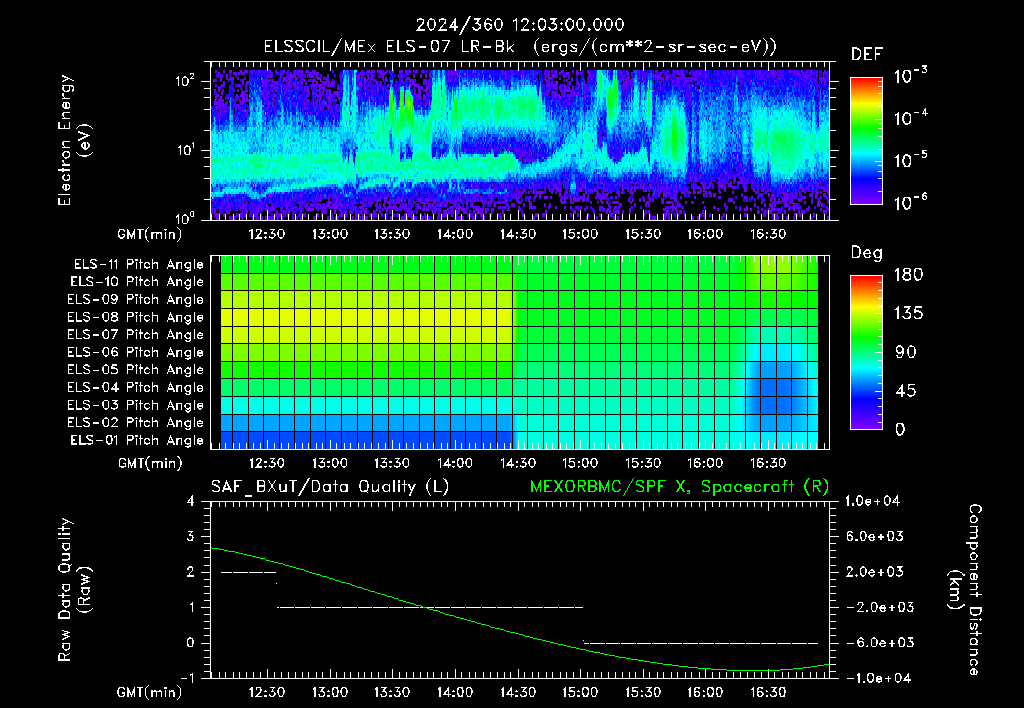Click the 12:30 time label under the spectrogram
The image size is (1024, 708).
tap(266, 234)
